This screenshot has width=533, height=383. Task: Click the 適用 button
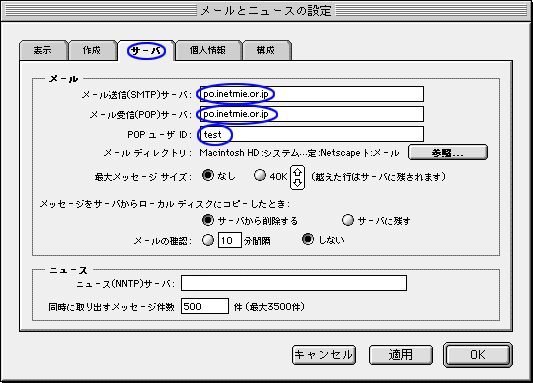(x=401, y=355)
